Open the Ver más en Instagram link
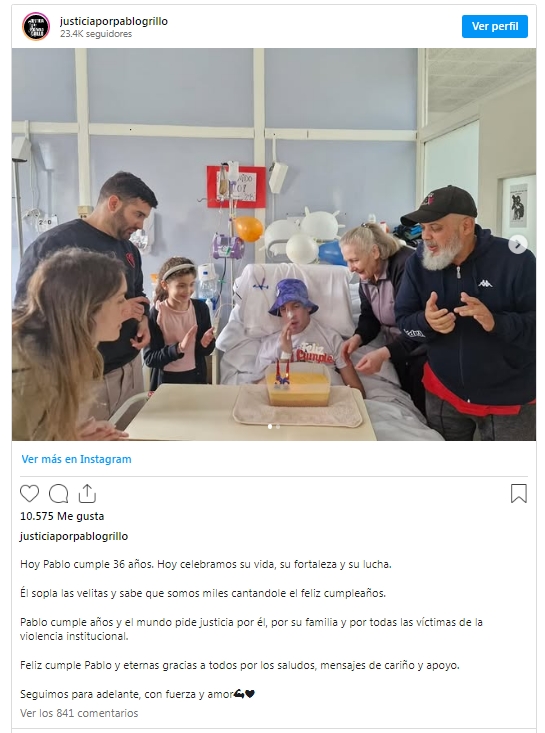The width and height of the screenshot is (545, 733). click(x=76, y=459)
